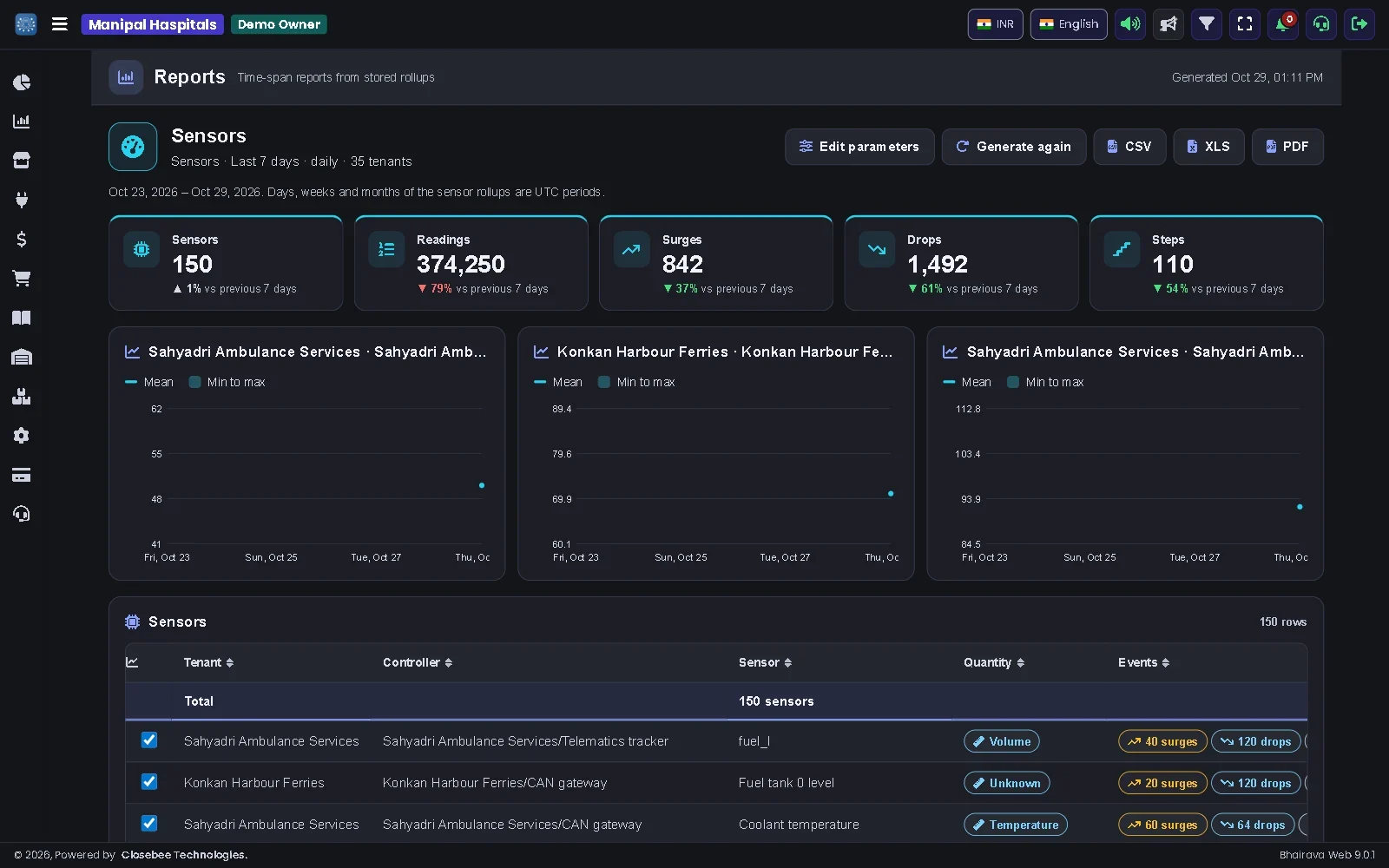This screenshot has width=1389, height=868.
Task: Uncheck the fuel_l sensor row checkbox
Action: (149, 740)
